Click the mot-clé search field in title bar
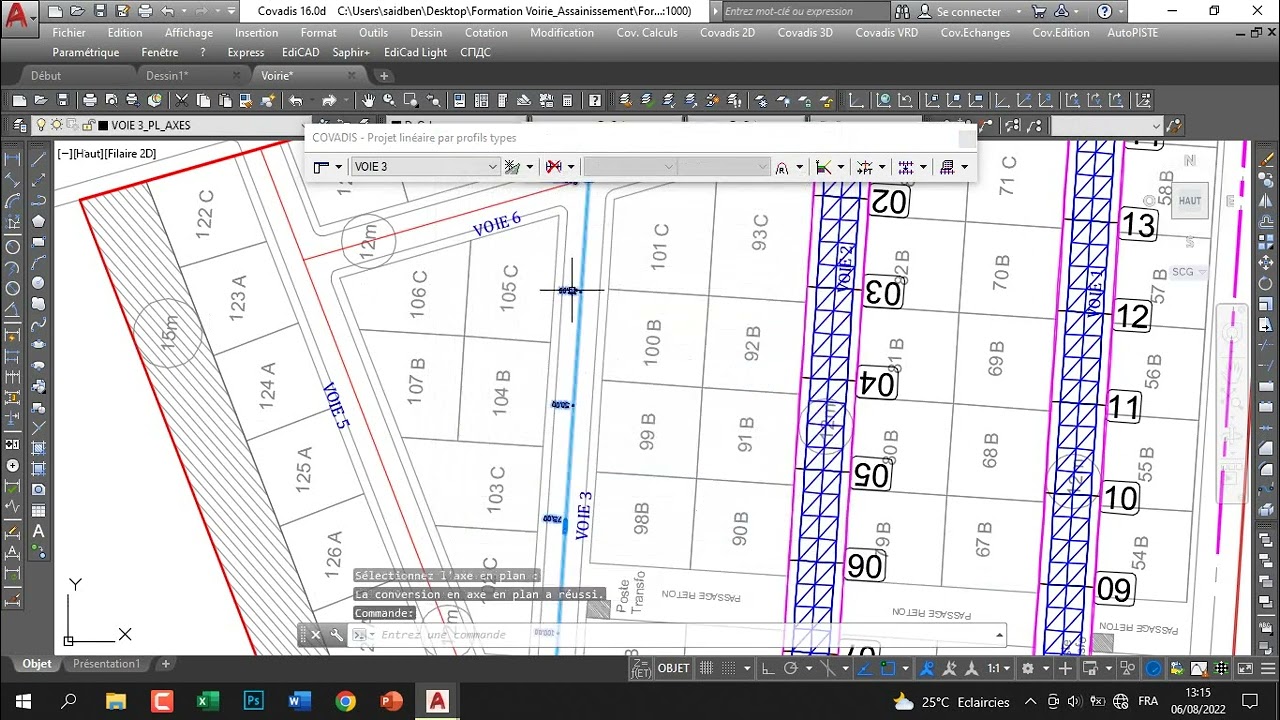This screenshot has width=1280, height=720. pyautogui.click(x=804, y=12)
